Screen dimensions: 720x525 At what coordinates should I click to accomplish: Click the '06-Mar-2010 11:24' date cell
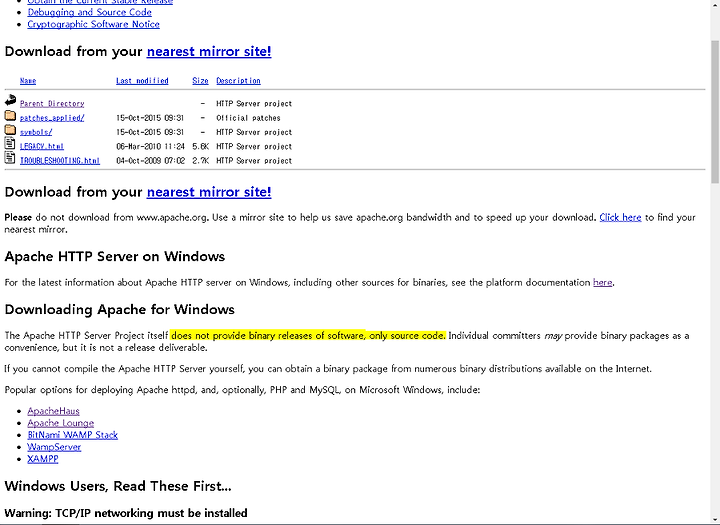[150, 147]
